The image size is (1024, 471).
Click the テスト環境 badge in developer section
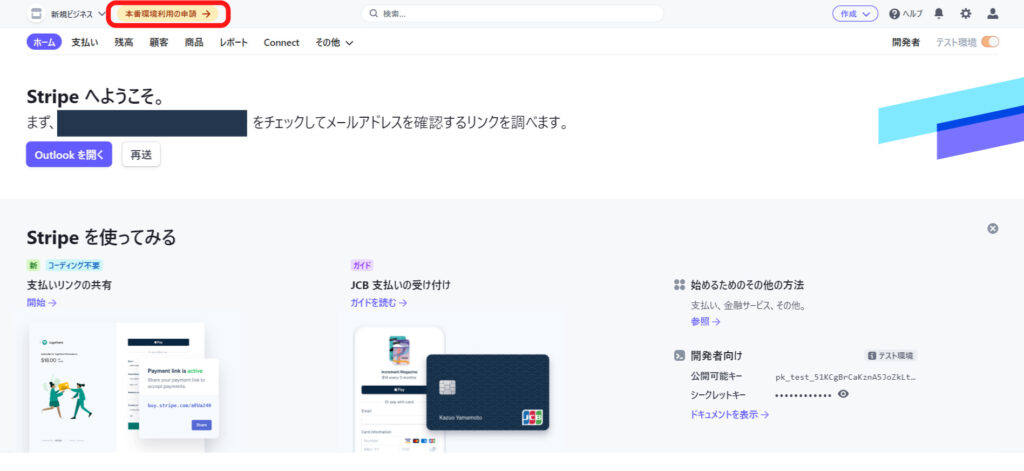click(891, 356)
